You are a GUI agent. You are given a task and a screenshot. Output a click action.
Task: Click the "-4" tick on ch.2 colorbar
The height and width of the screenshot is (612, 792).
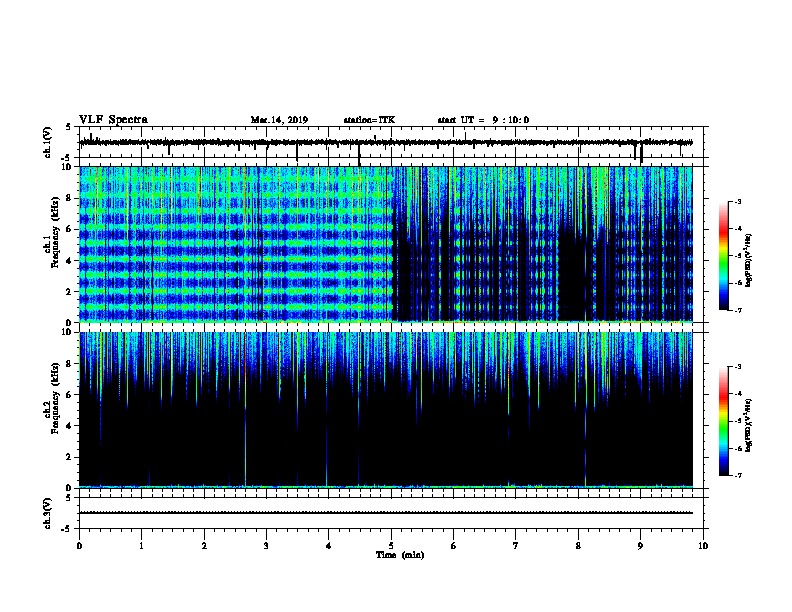737,394
